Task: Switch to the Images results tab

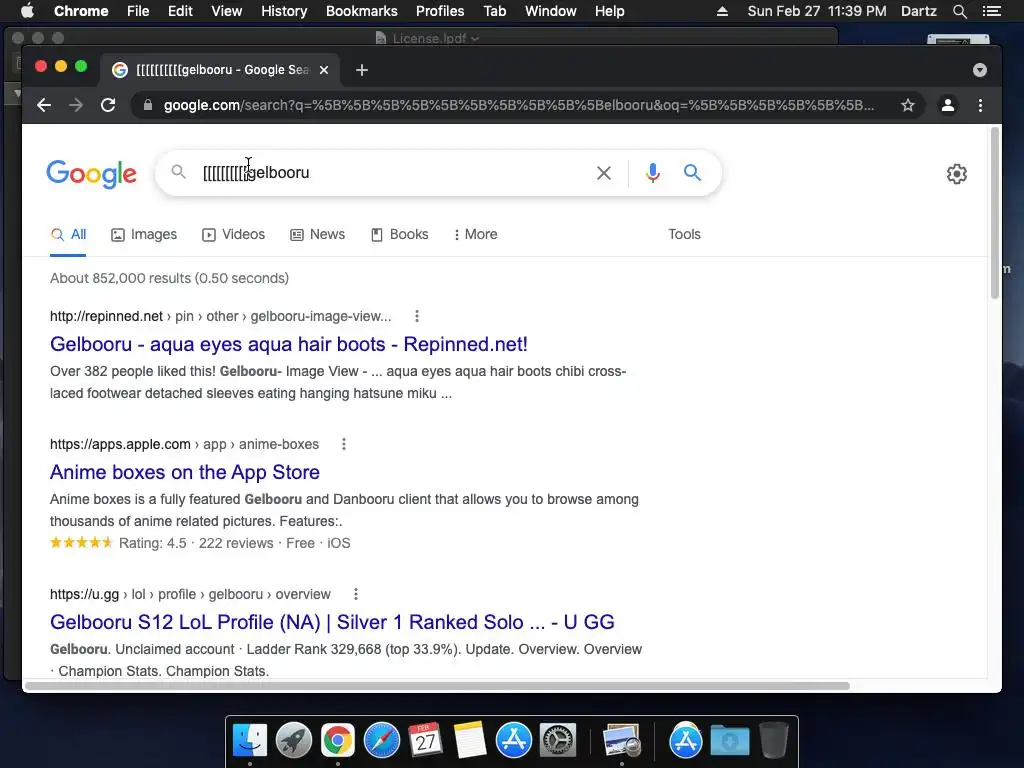Action: [144, 234]
